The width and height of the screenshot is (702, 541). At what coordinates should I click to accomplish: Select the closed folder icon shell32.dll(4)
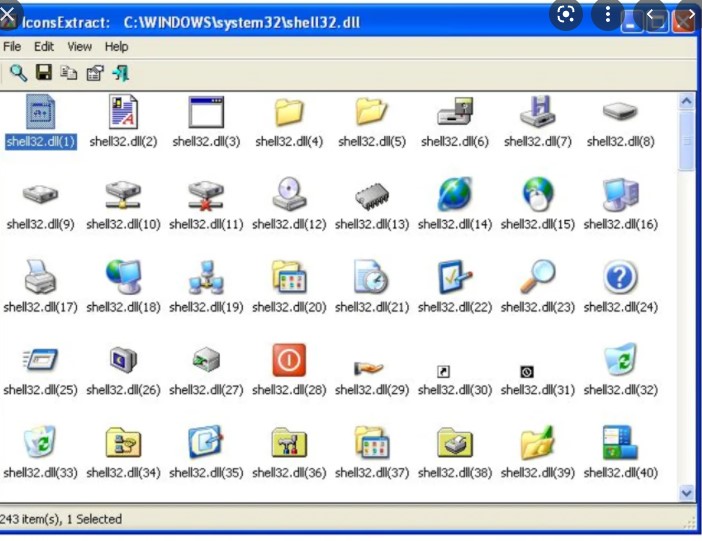coord(289,112)
